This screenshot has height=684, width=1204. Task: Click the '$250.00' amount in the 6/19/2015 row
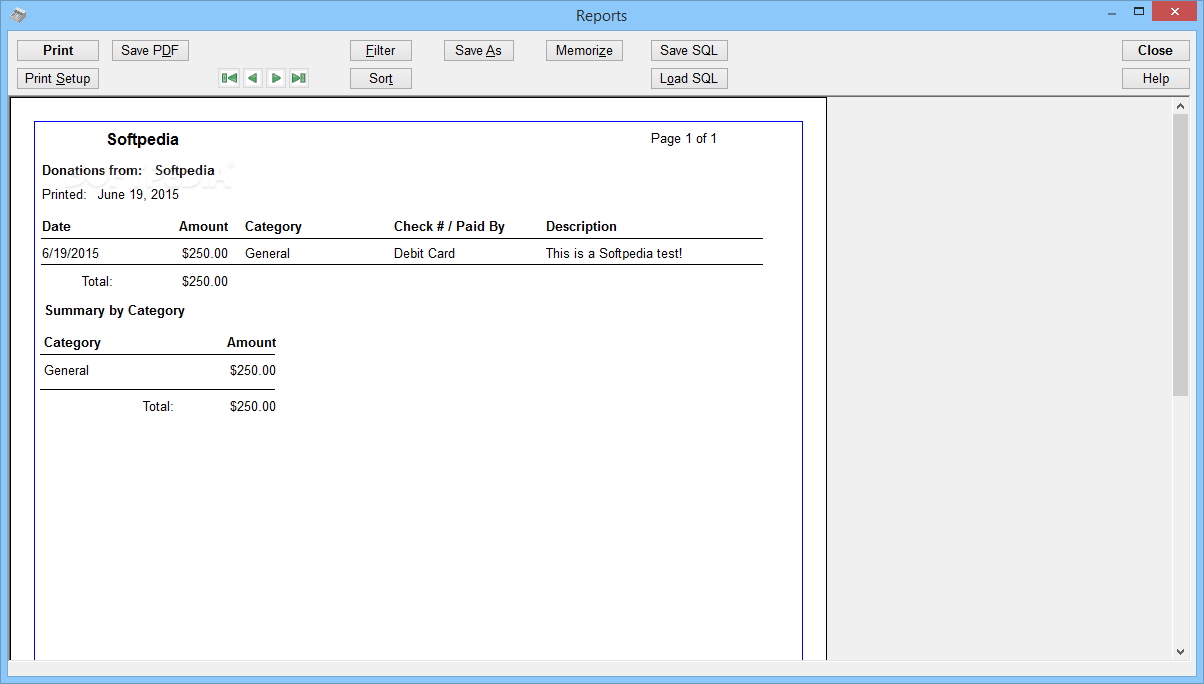coord(205,254)
